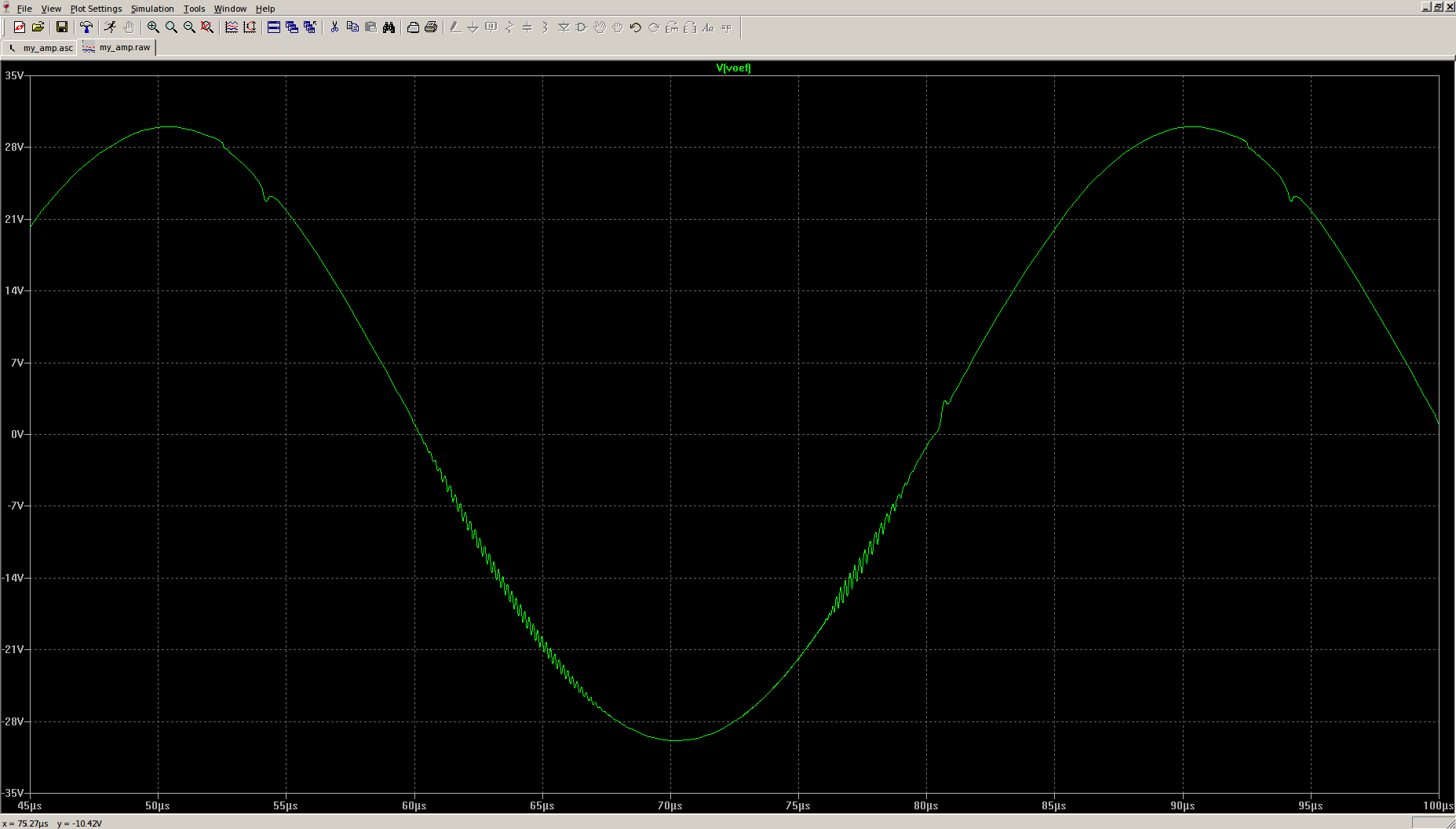This screenshot has width=1456, height=829.
Task: Restore the waveform child window
Action: click(x=1438, y=6)
